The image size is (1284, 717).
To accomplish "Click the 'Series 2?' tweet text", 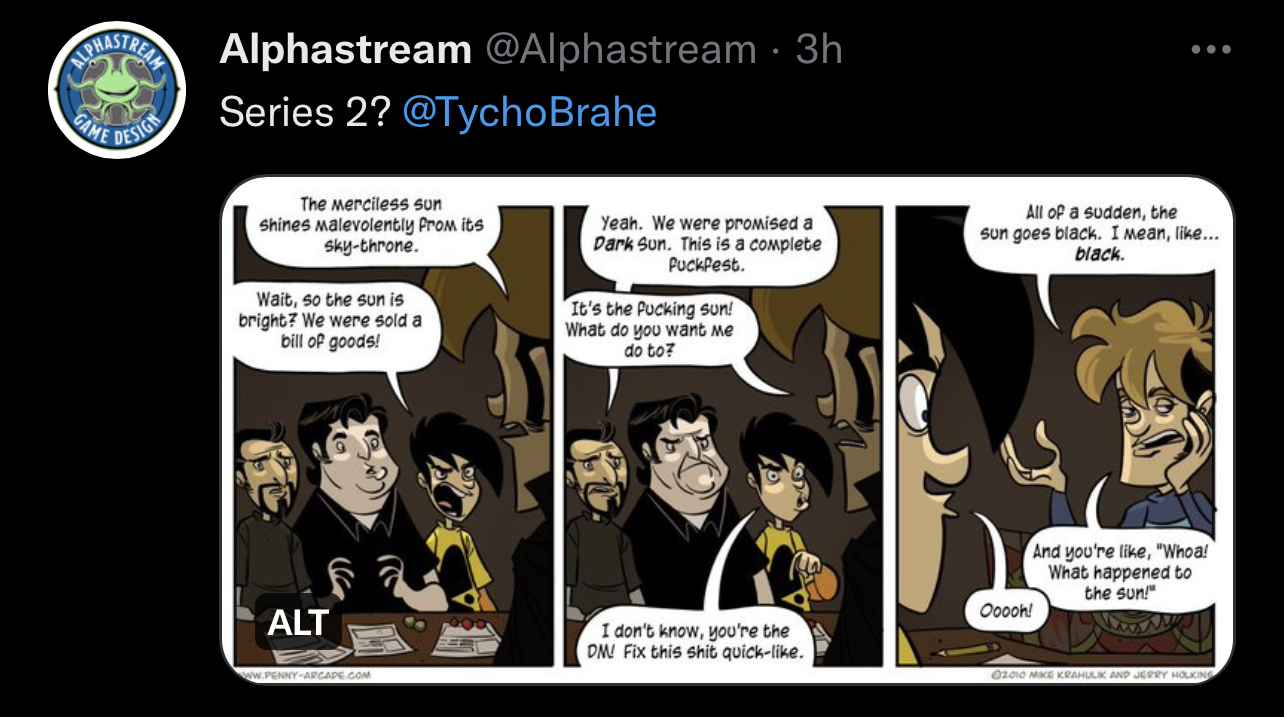I will pos(305,112).
